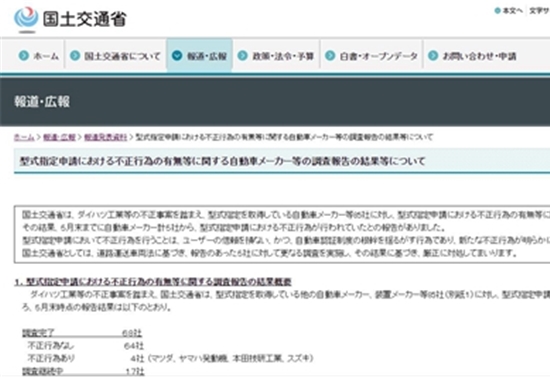This screenshot has width=550, height=378.
Task: Click the 本文へ skip link
Action: [x=512, y=11]
